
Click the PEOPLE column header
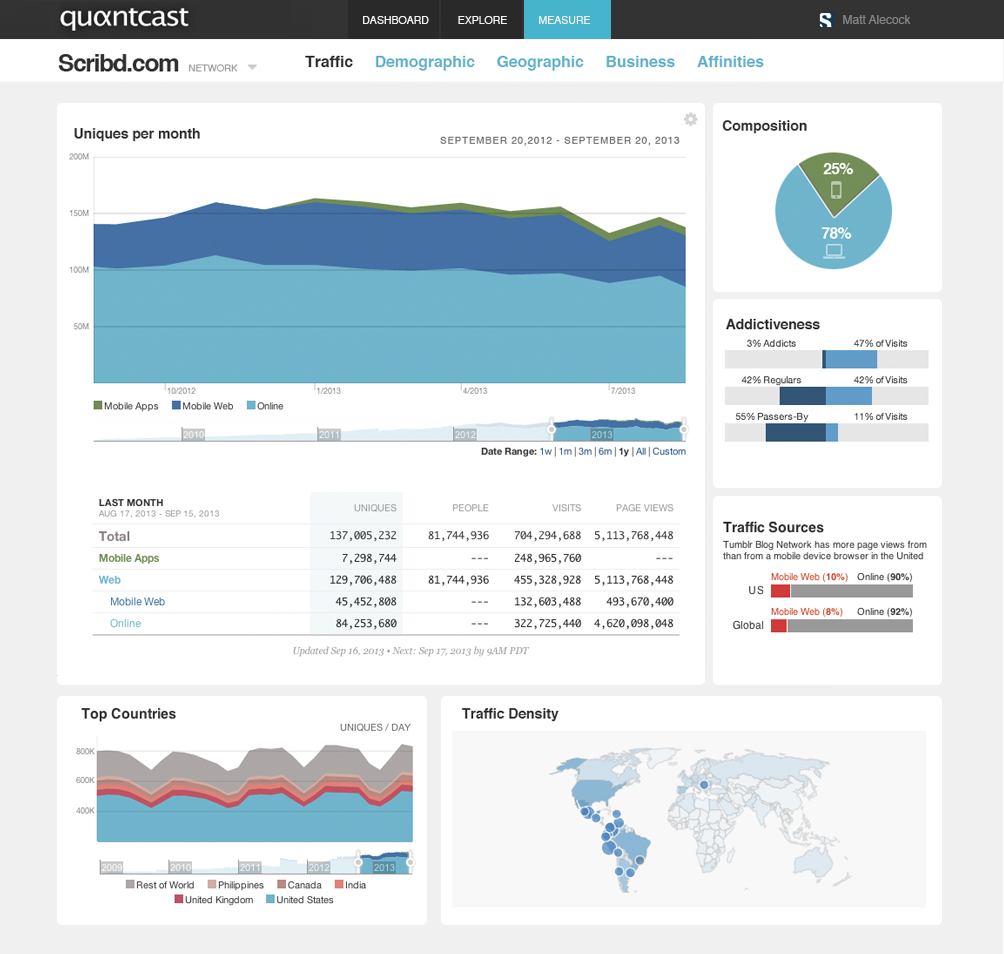(x=470, y=508)
